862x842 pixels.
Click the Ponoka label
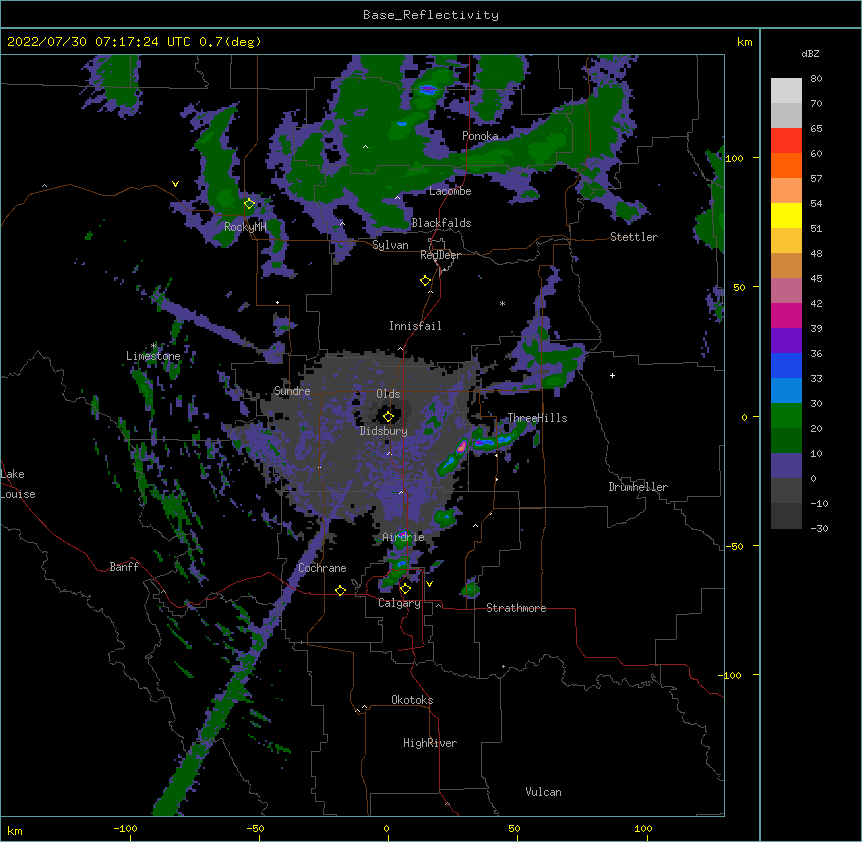coord(480,136)
